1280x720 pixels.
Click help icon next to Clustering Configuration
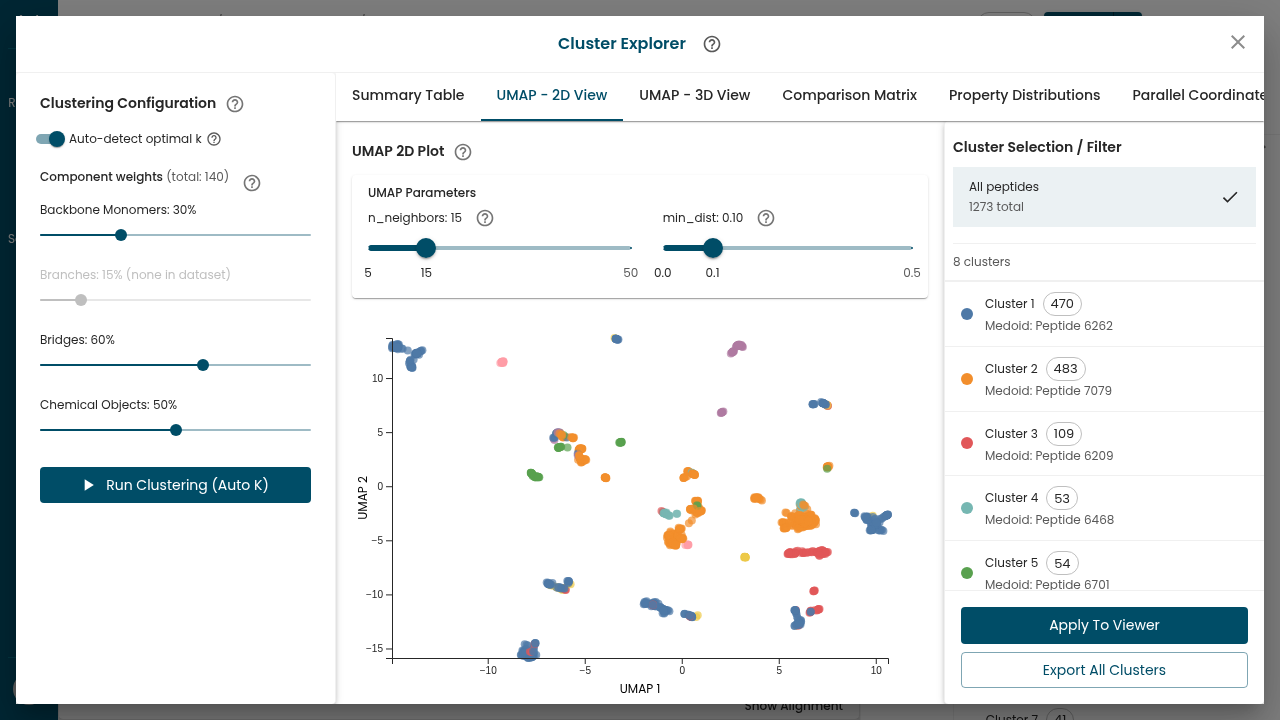pyautogui.click(x=235, y=104)
